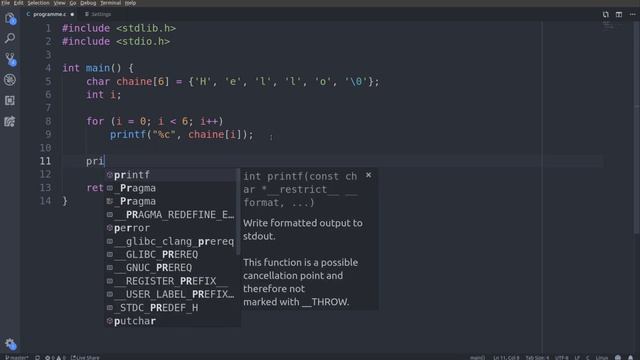The image size is (640, 360).
Task: Click the unsaved dot on programme.c tab
Action: tap(72, 14)
